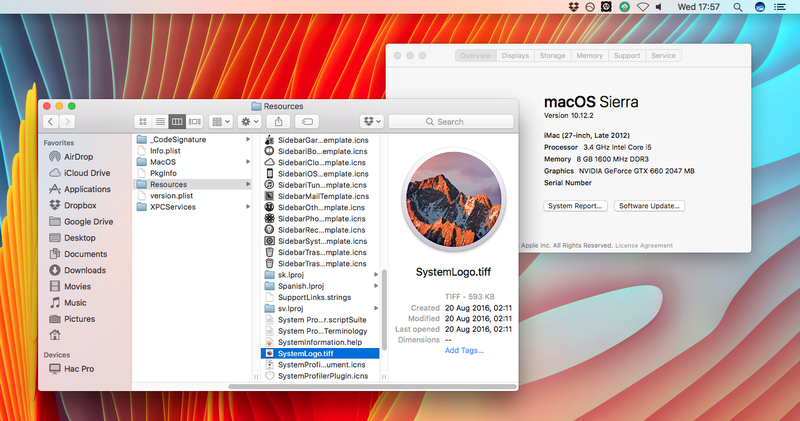
Task: Expand the XPCServices folder arrow
Action: click(x=248, y=207)
